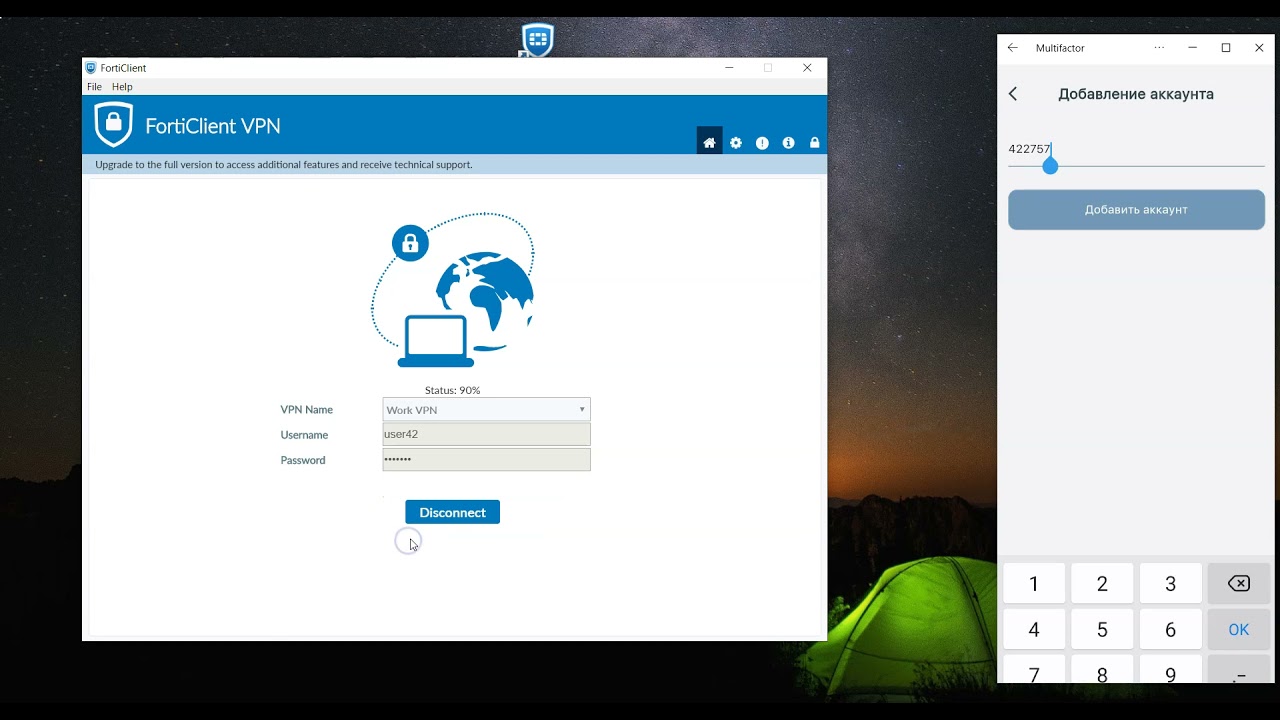Image resolution: width=1280 pixels, height=720 pixels.
Task: Tap digit 9 on the keypad
Action: 1171,669
